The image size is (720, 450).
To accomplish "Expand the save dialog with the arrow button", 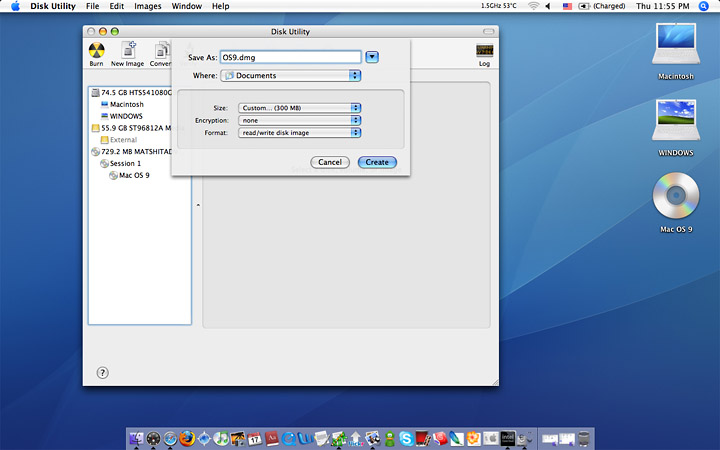I will [x=372, y=58].
